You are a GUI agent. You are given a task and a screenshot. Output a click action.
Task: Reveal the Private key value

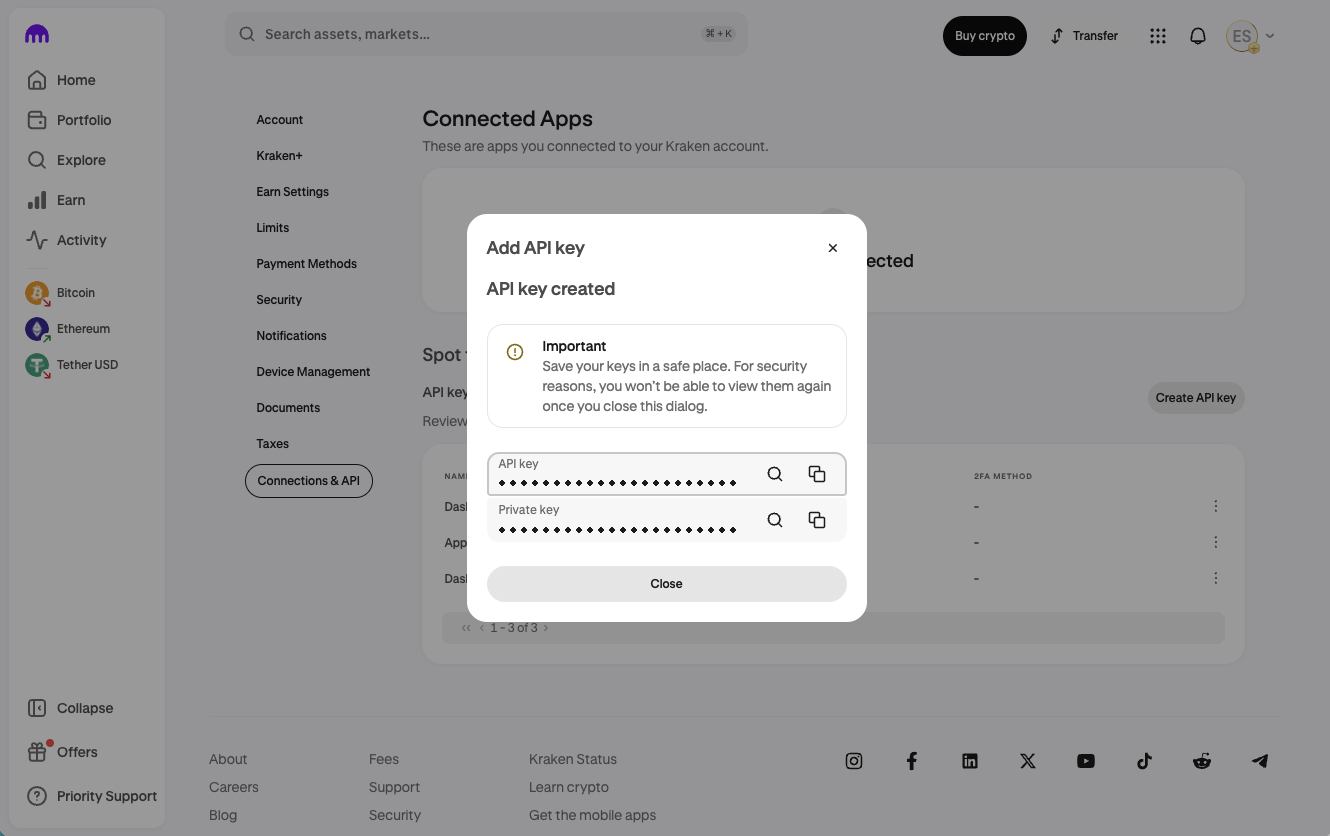(775, 520)
